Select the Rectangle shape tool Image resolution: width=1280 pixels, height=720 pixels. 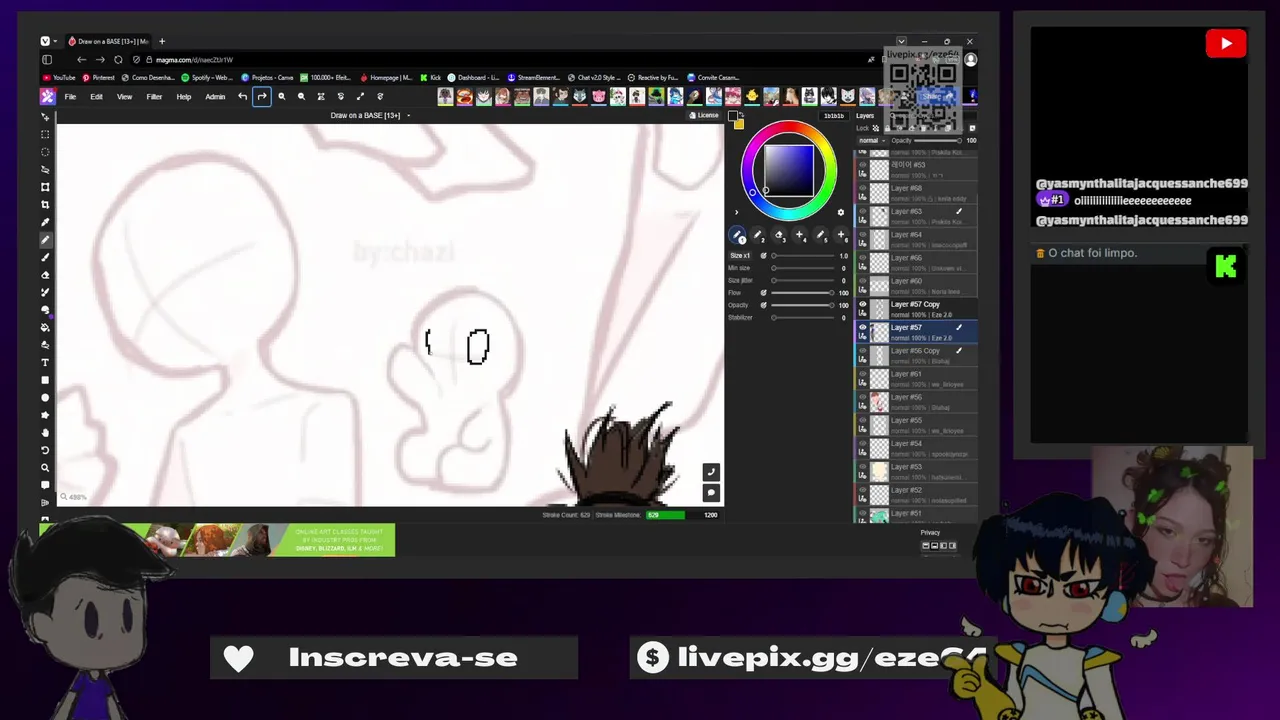point(45,380)
